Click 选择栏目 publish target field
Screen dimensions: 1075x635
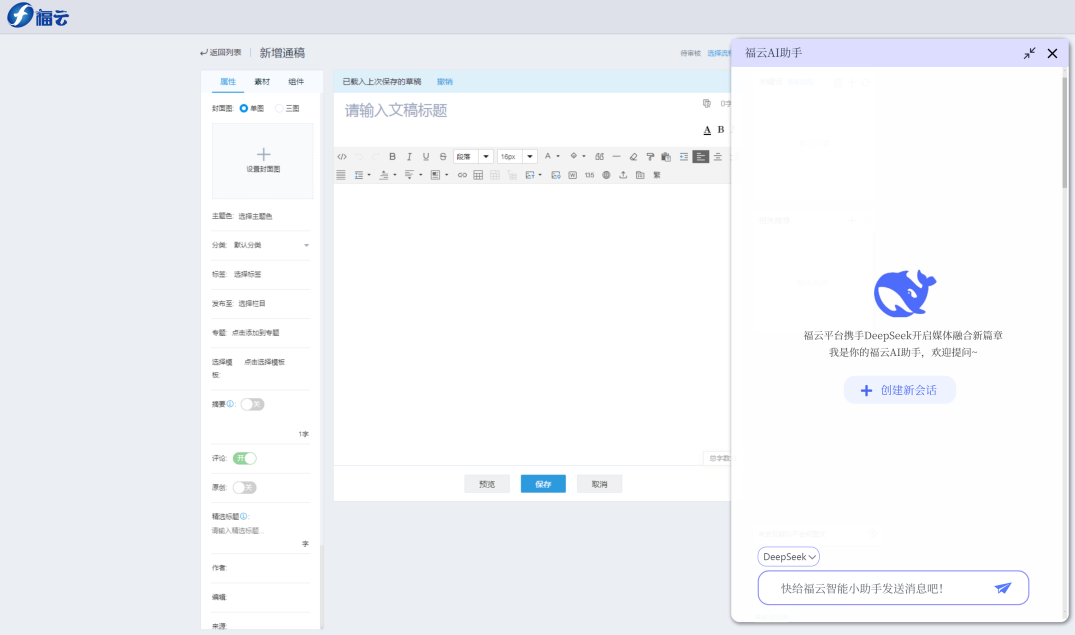[x=252, y=304]
